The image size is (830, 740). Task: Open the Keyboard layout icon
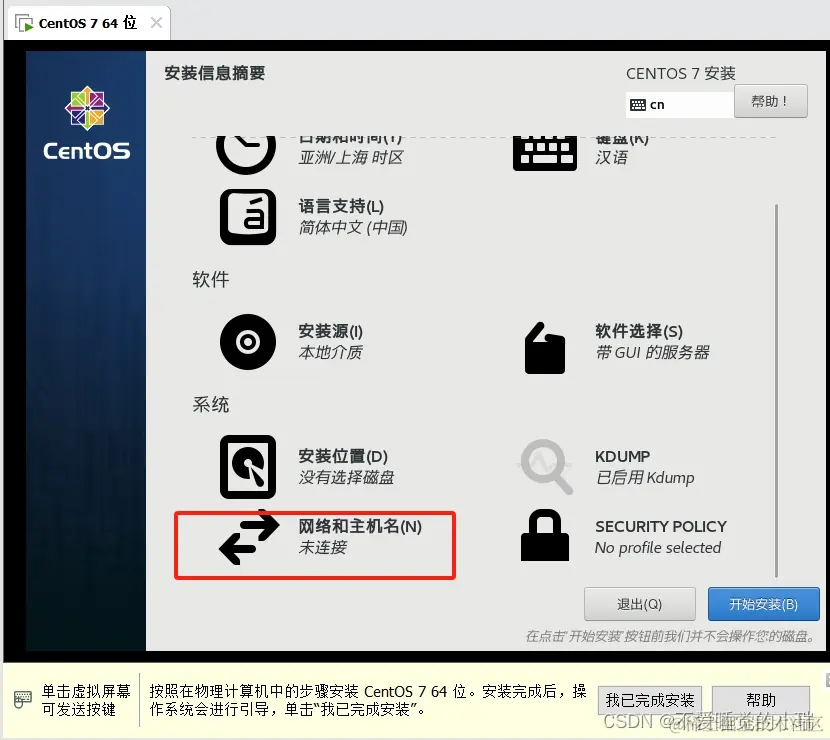coord(545,154)
